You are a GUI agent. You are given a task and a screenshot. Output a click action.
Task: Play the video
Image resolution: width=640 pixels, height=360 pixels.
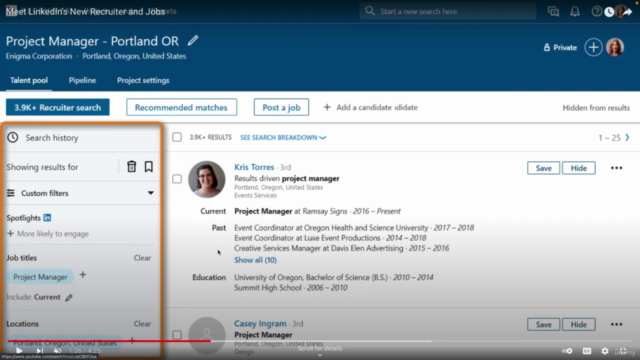pyautogui.click(x=19, y=351)
